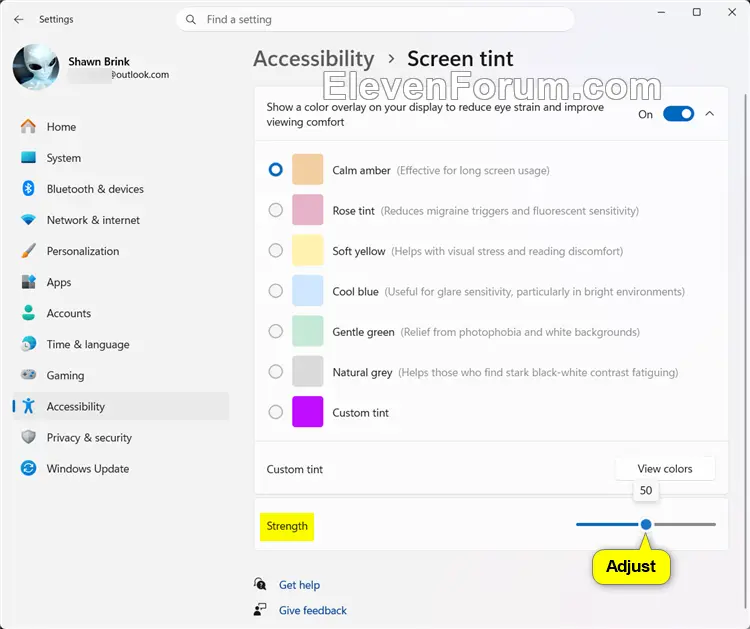Open Gaming settings
750x629 pixels.
pos(121,375)
